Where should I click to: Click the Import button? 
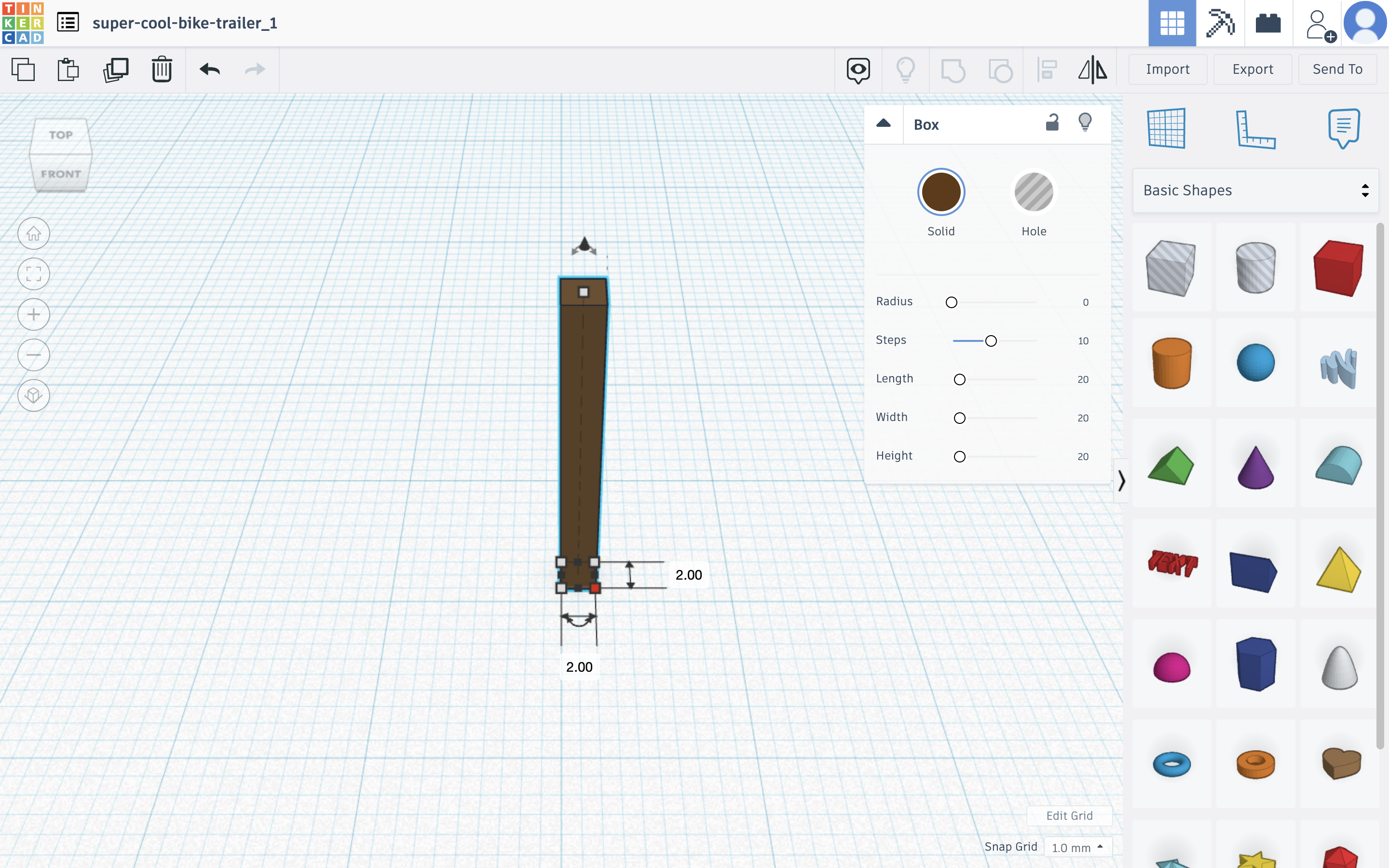point(1167,69)
